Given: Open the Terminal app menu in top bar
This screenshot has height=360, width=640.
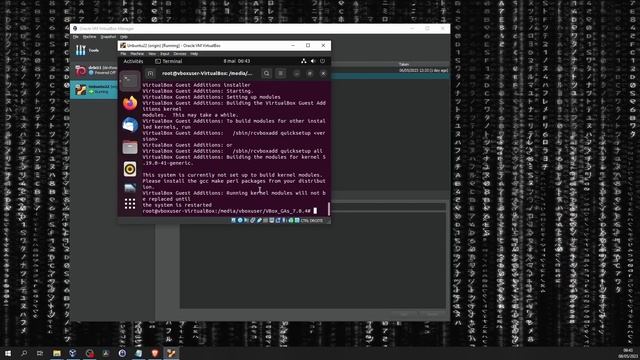Looking at the screenshot, I should 169,61.
